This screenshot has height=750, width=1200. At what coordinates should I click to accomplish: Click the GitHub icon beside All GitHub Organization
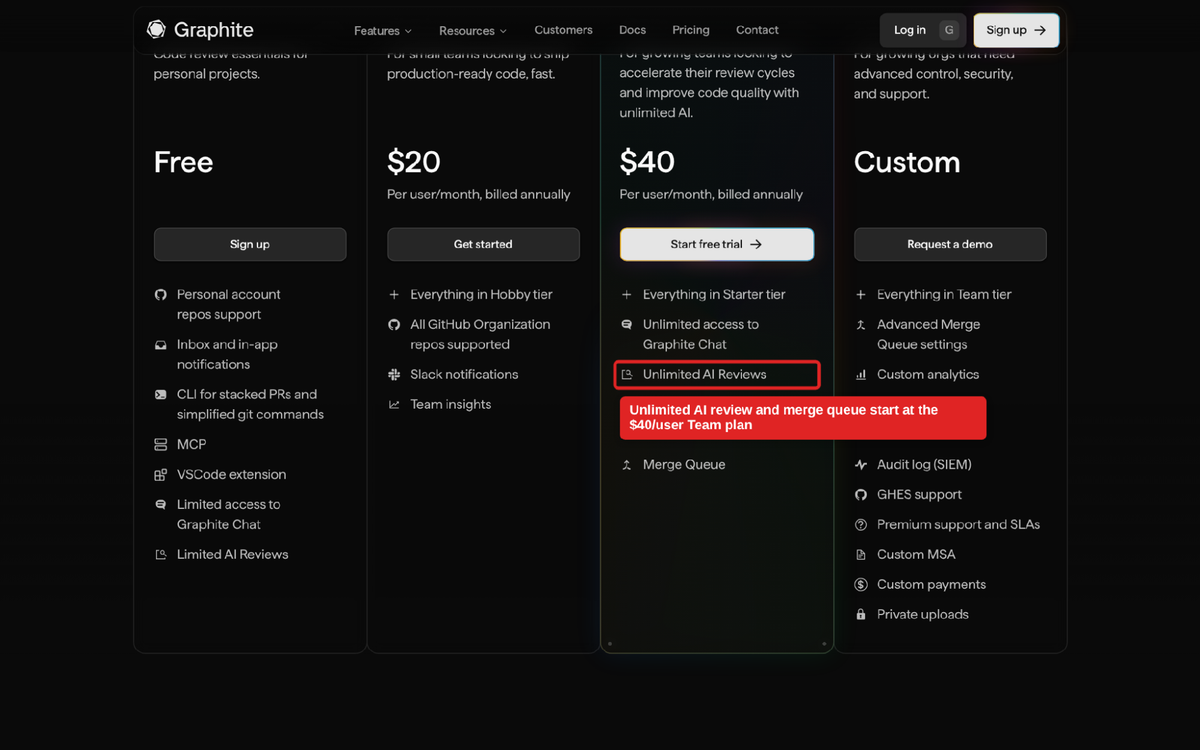point(394,324)
